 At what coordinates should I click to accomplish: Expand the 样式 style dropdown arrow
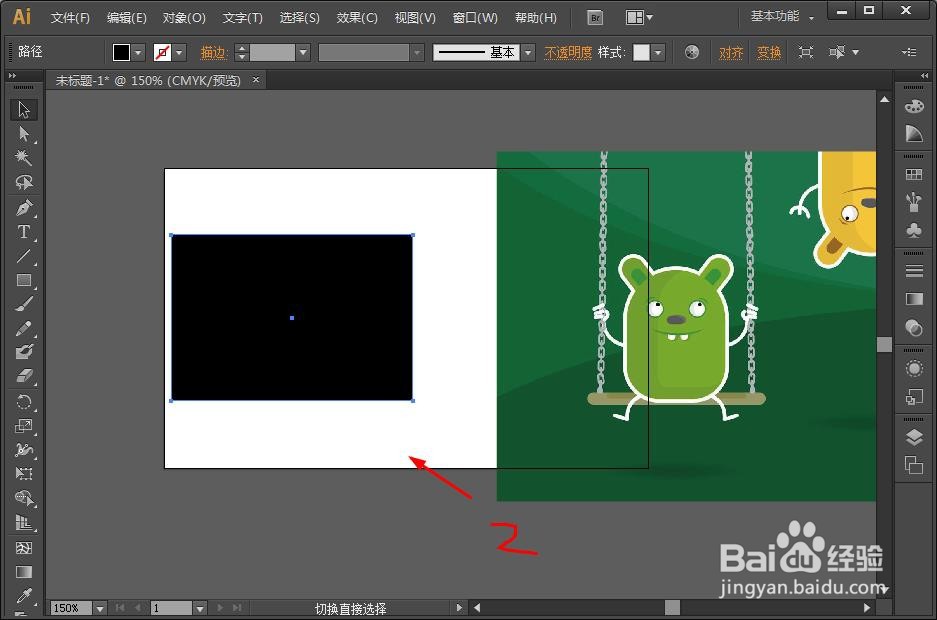point(658,53)
